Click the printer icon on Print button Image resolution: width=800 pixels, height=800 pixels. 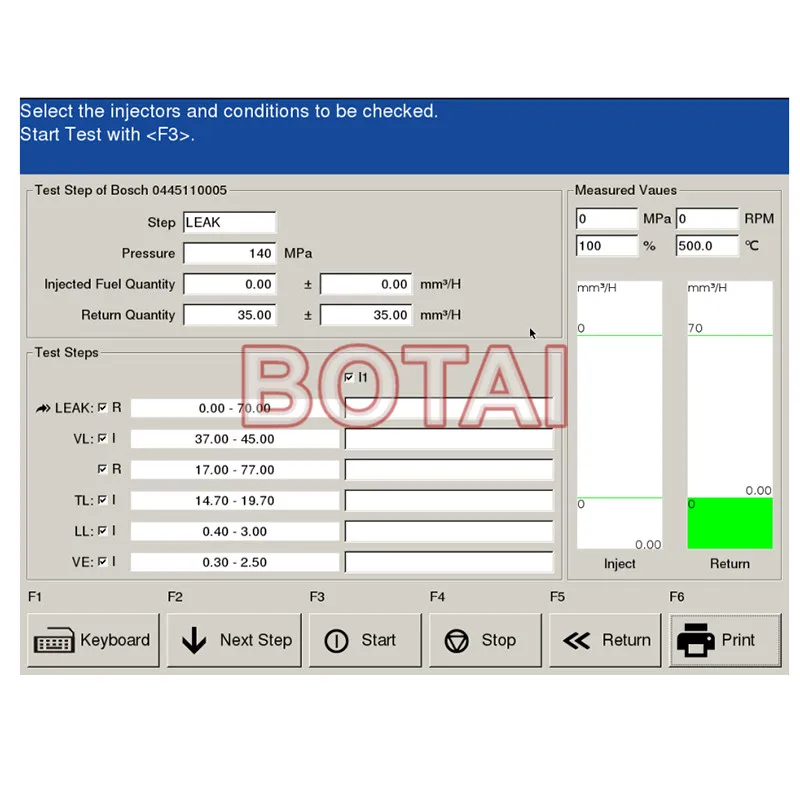(695, 640)
